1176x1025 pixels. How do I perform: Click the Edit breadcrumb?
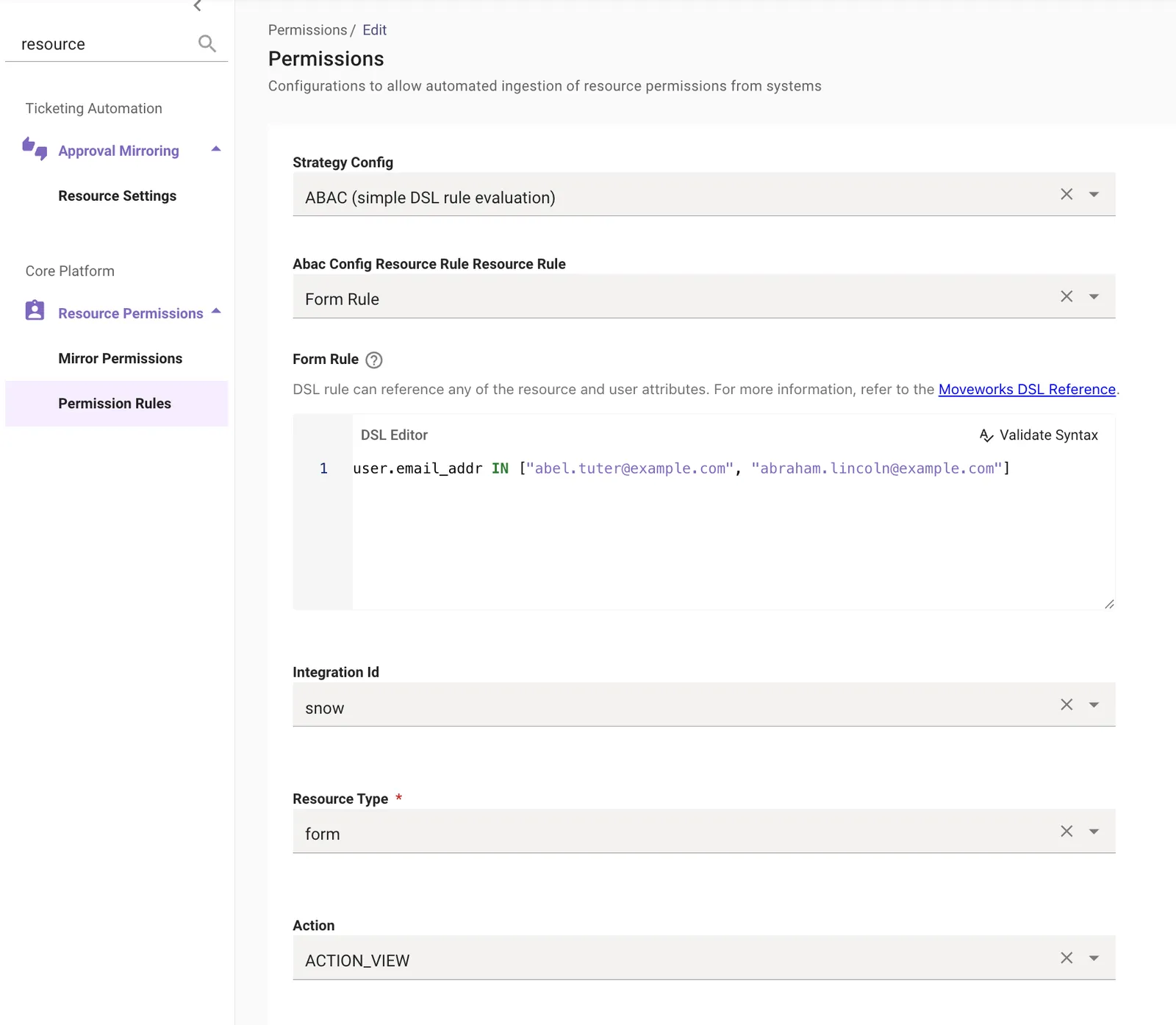374,30
